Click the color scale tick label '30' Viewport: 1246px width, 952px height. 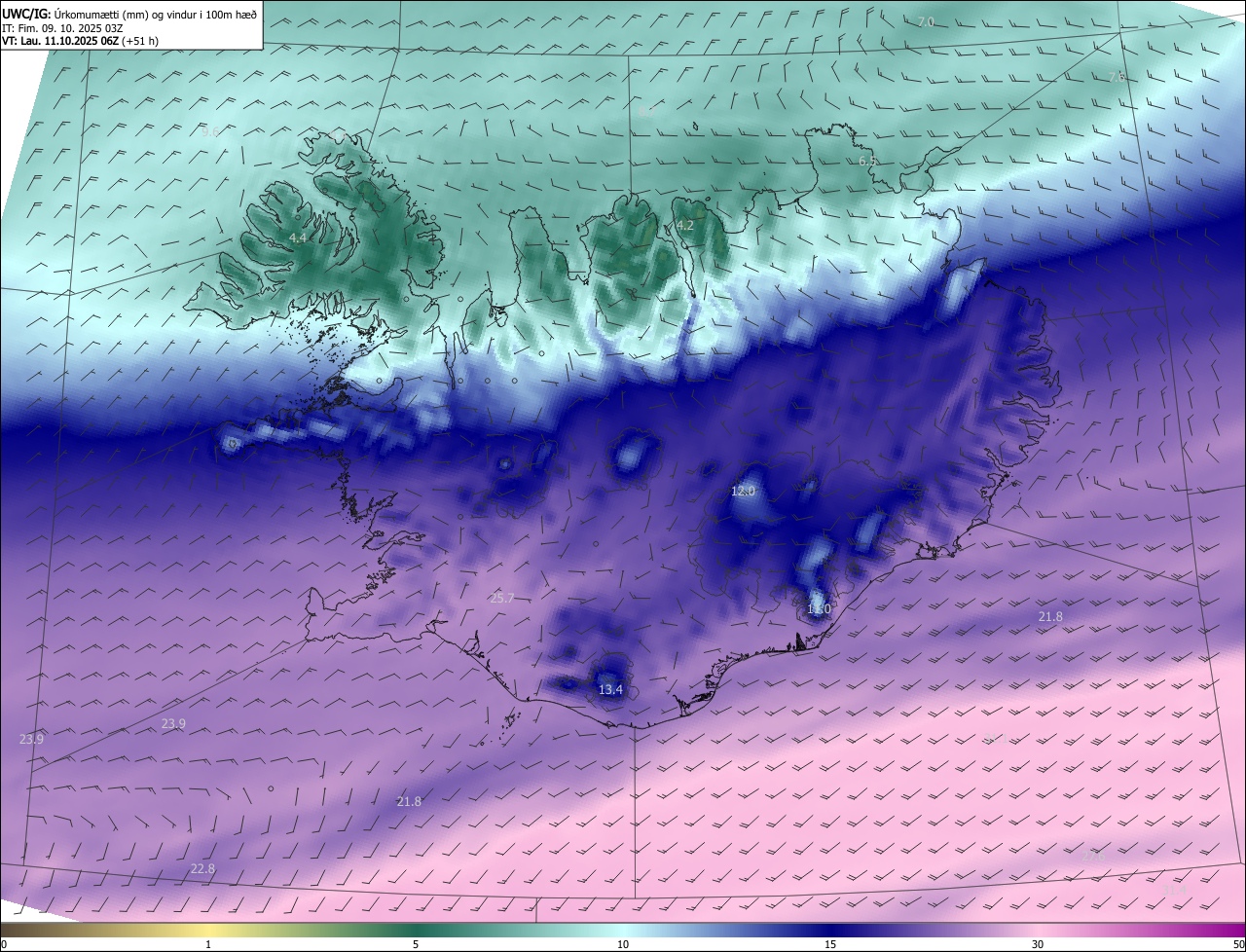[x=1038, y=944]
